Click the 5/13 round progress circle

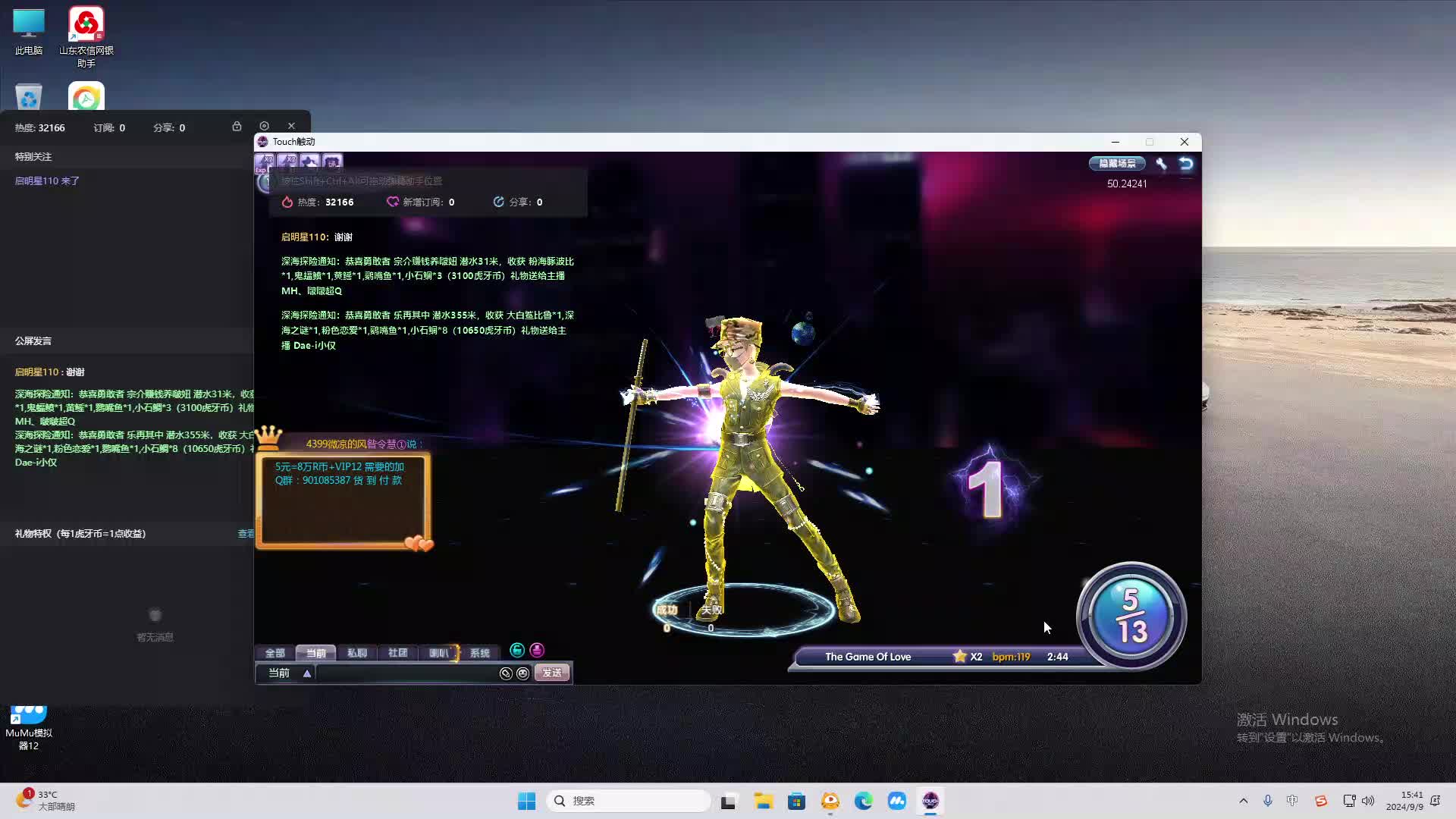pos(1131,616)
